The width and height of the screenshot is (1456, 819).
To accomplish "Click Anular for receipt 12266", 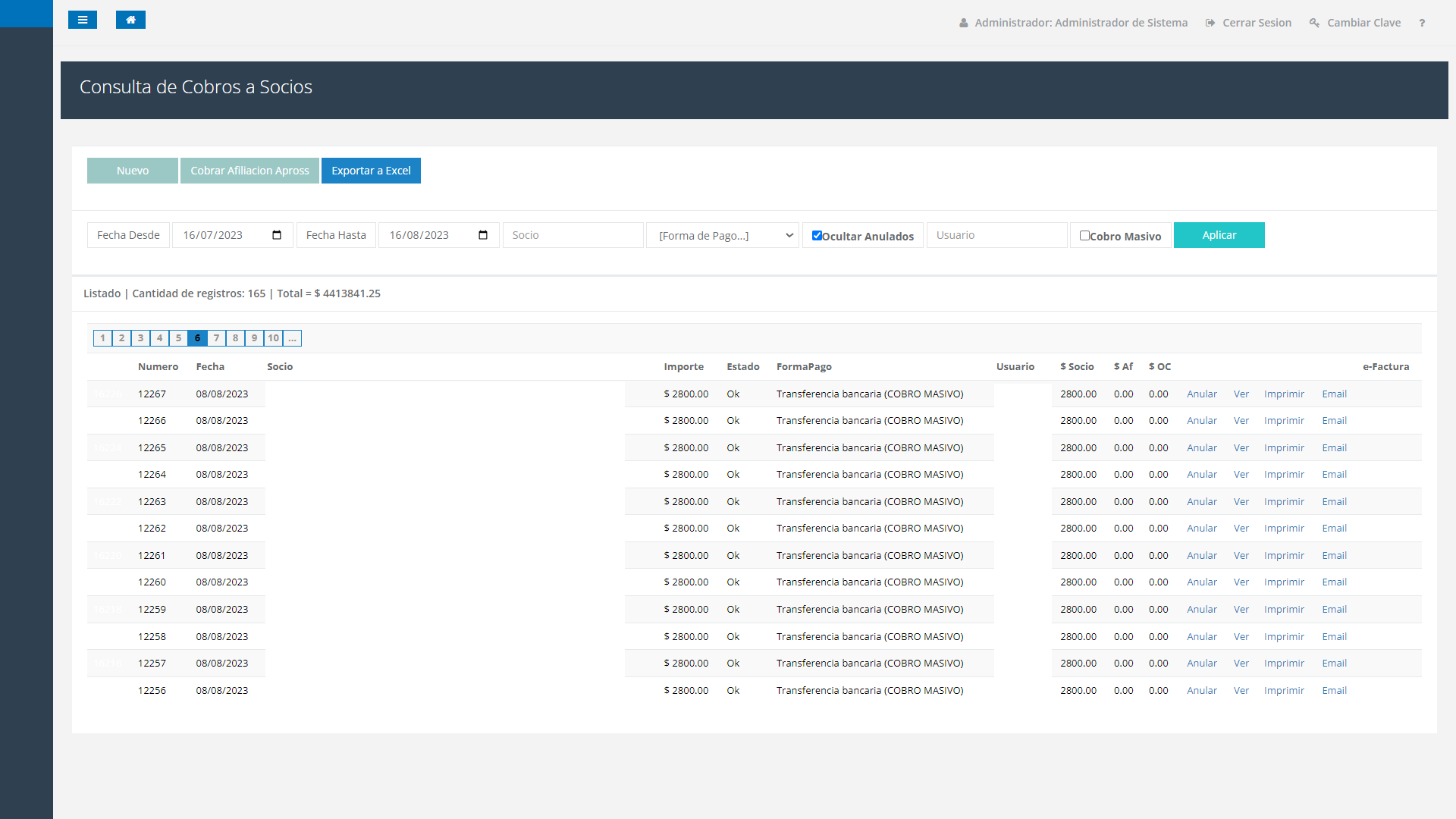I will [x=1201, y=420].
